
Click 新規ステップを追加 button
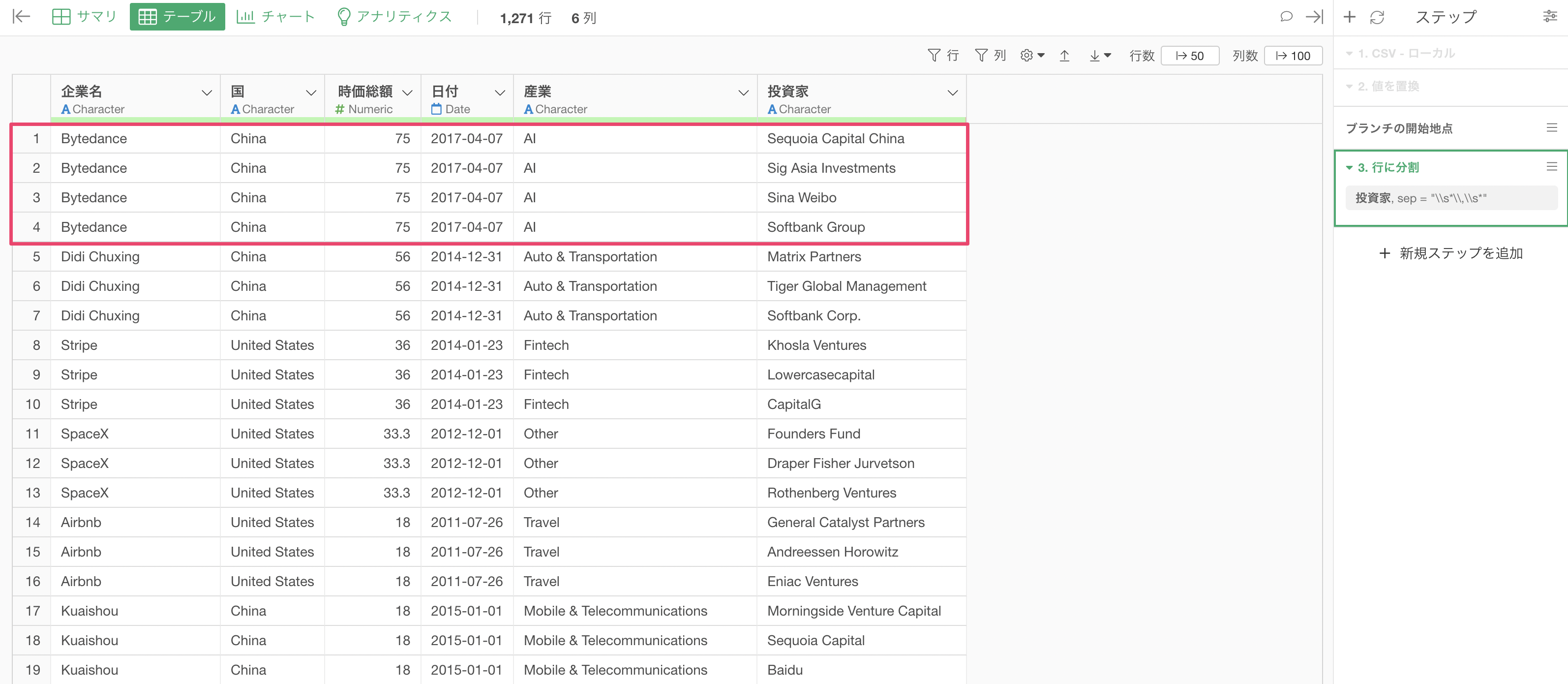[1450, 253]
